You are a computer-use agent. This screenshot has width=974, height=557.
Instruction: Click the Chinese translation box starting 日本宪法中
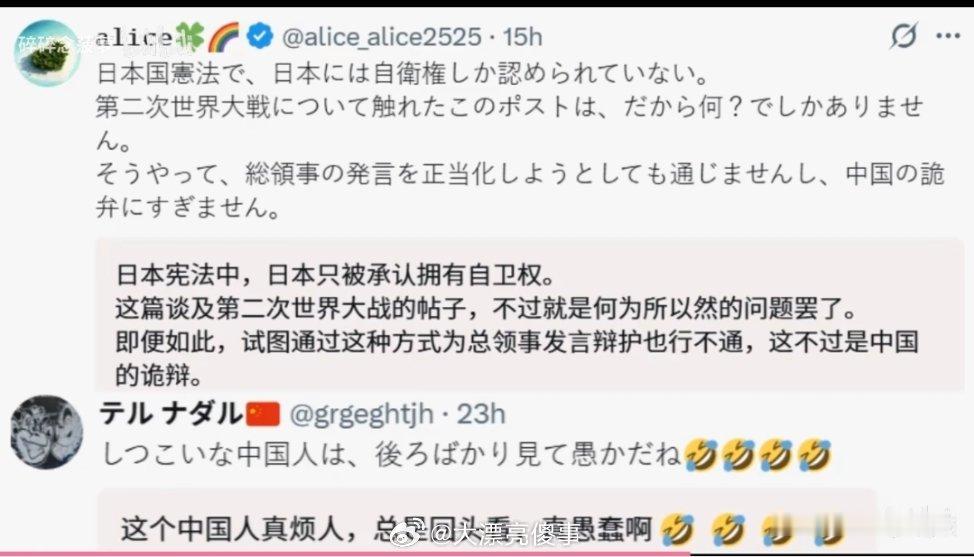click(x=529, y=315)
